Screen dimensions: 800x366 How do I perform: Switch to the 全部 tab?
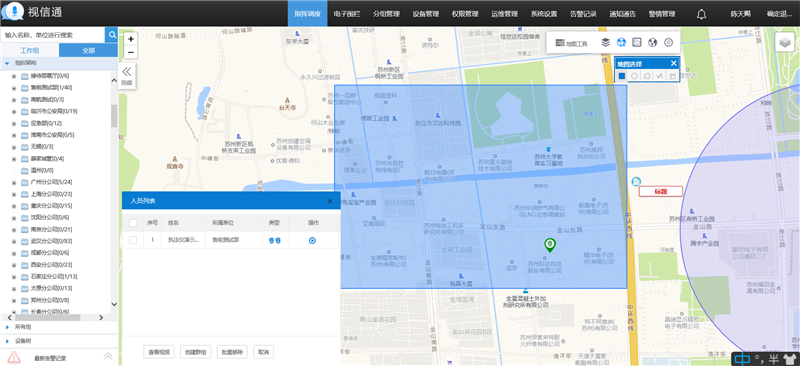[88, 50]
